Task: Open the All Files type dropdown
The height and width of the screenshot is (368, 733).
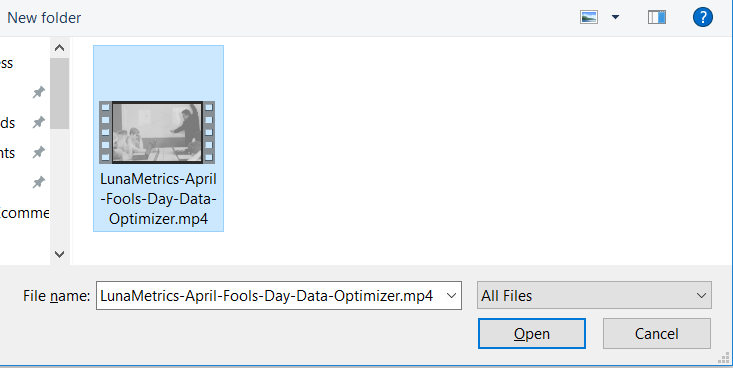Action: [594, 296]
